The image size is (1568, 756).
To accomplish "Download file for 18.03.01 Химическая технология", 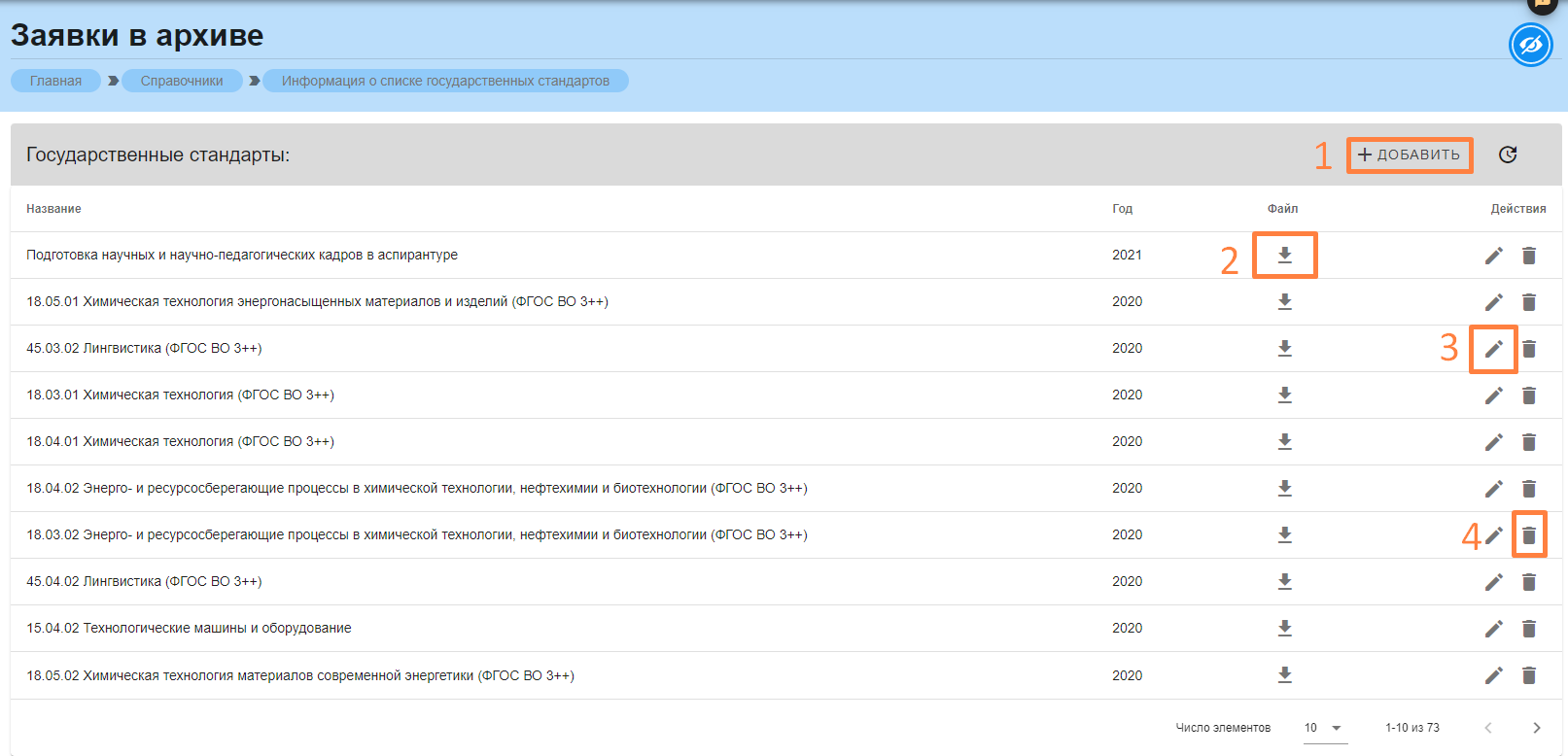I will (1284, 395).
